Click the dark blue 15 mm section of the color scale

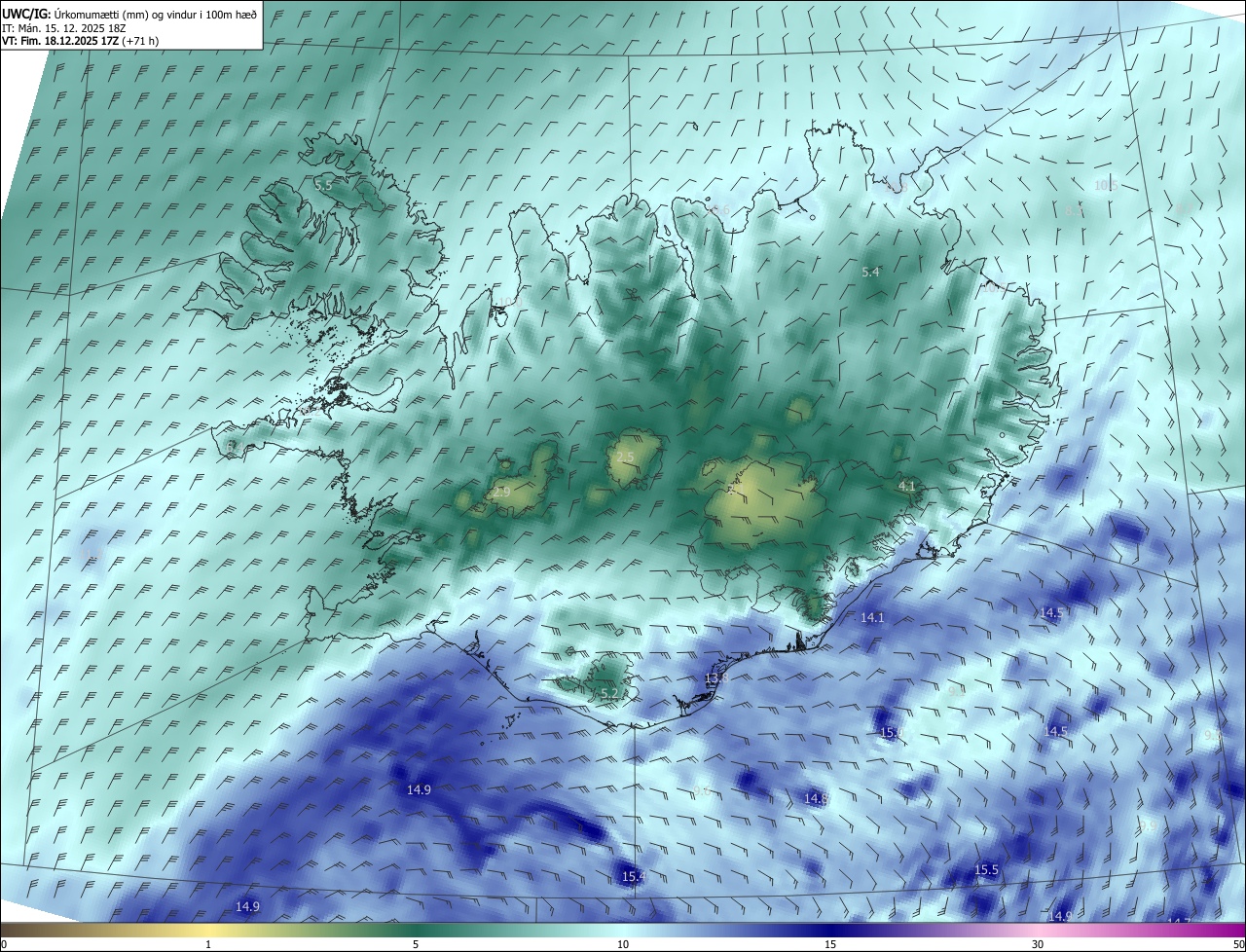[830, 930]
